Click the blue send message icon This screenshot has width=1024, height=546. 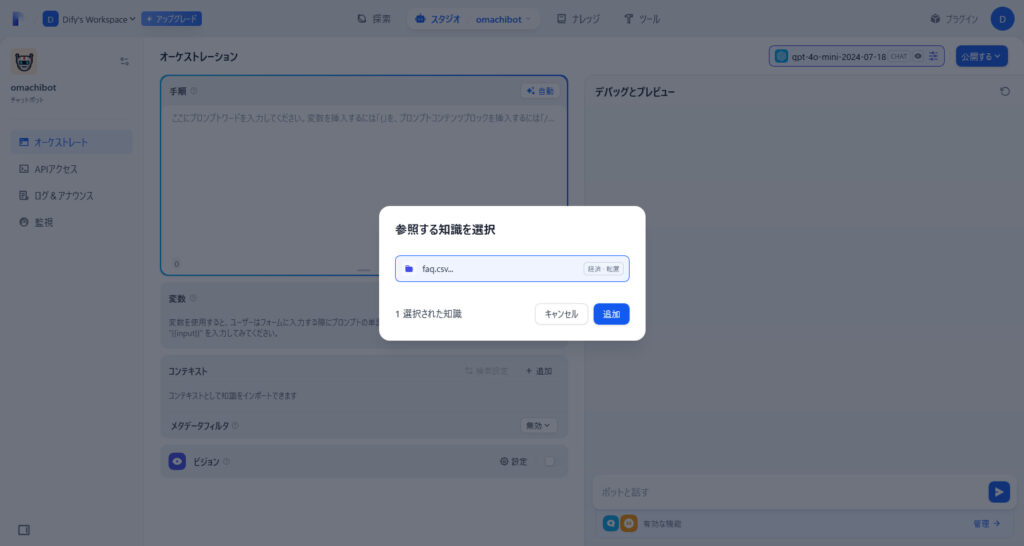(x=998, y=492)
